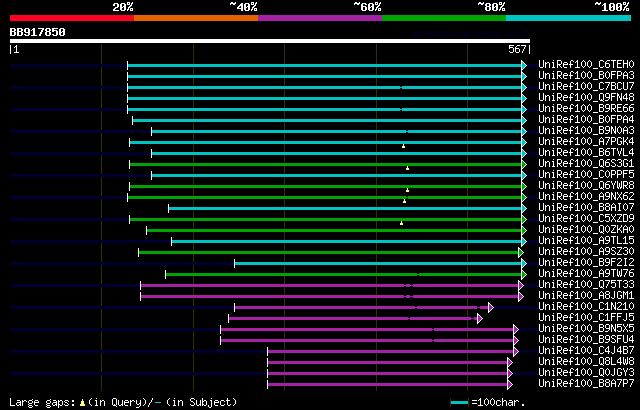Click the cyan 100char scale bar
This screenshot has height=410, width=640.
[459, 403]
